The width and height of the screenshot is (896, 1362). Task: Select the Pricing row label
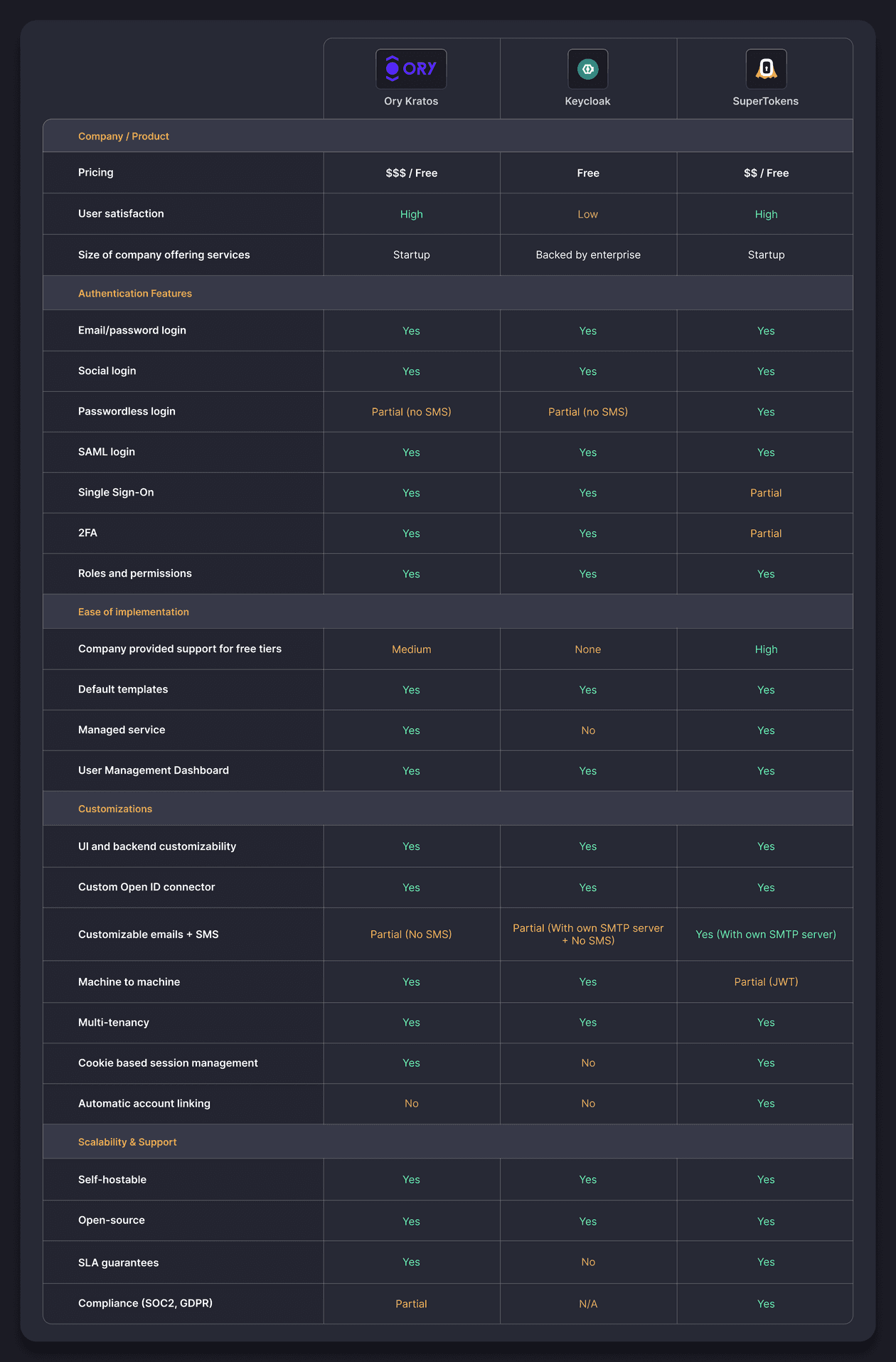coord(96,172)
